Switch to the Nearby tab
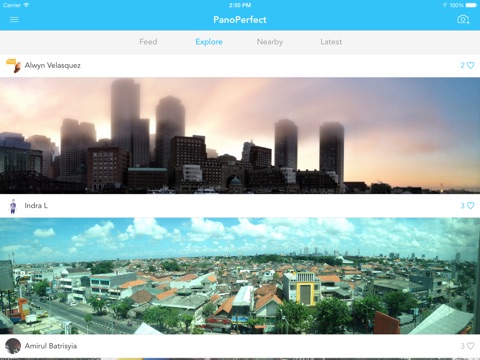The height and width of the screenshot is (360, 480). 270,42
